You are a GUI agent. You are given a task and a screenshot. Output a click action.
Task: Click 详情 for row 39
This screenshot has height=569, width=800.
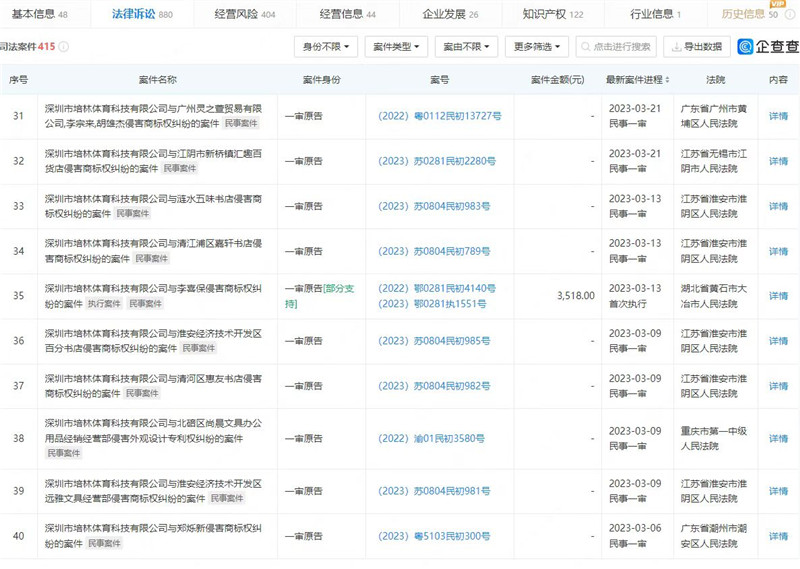tap(778, 491)
